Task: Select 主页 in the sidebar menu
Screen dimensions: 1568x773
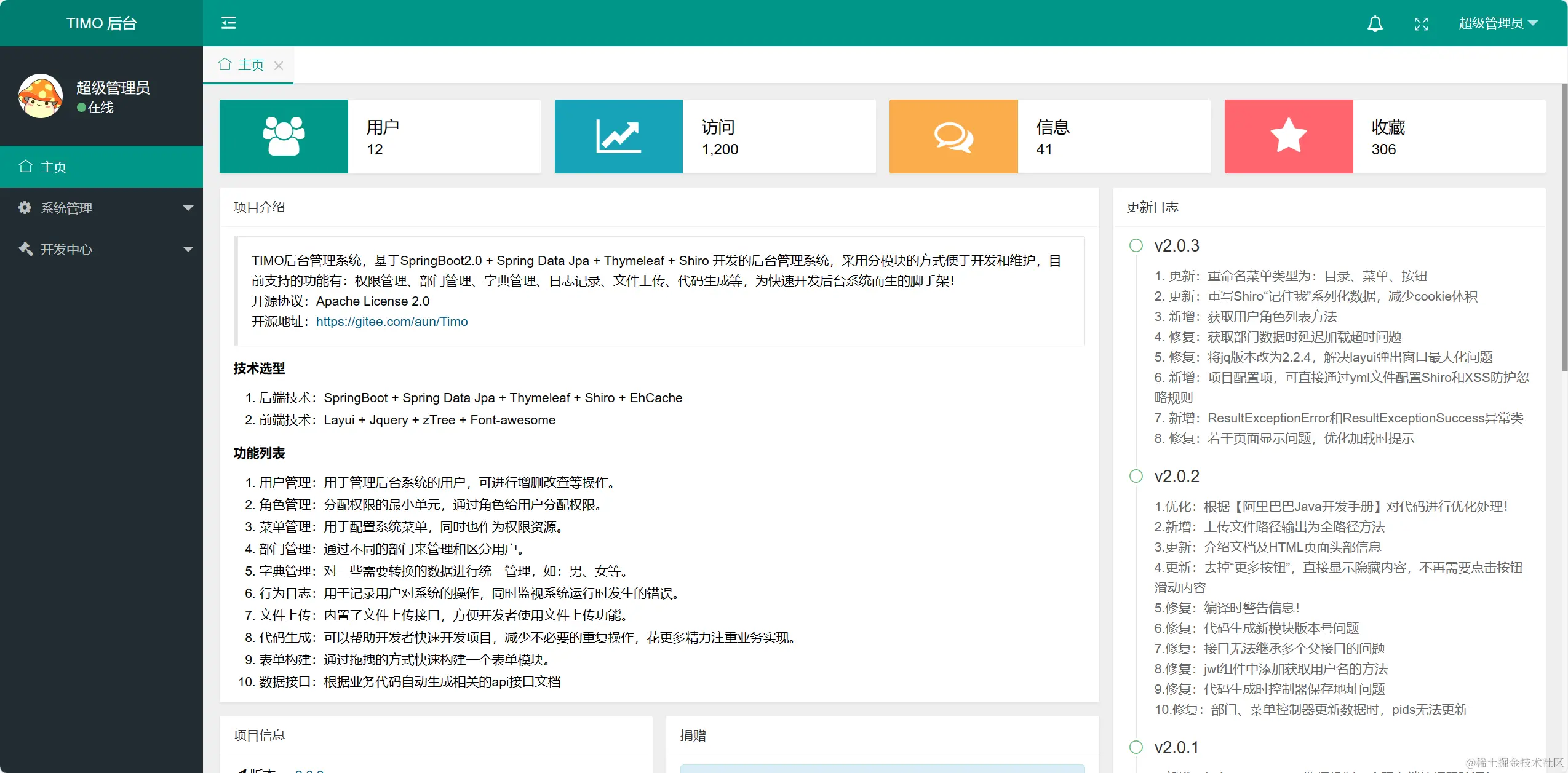Action: click(x=54, y=167)
